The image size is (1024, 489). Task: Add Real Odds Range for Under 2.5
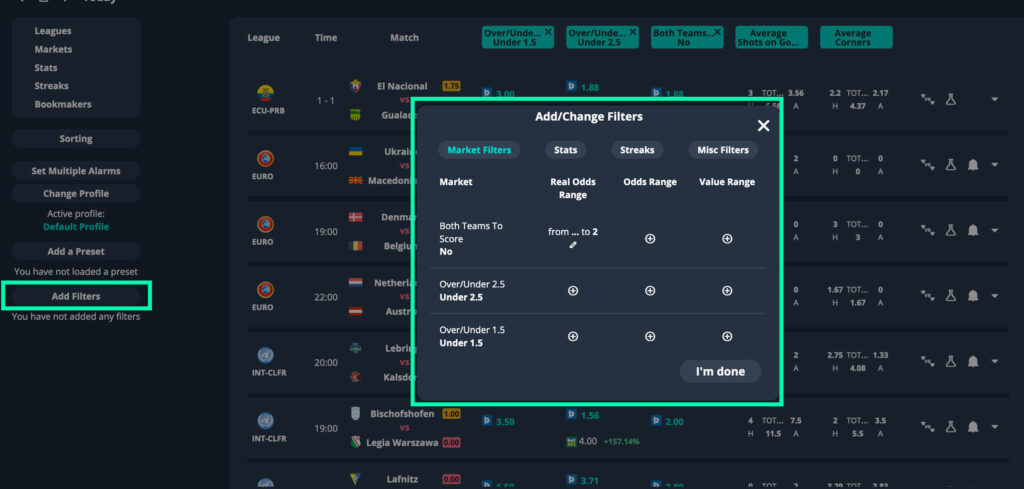573,291
